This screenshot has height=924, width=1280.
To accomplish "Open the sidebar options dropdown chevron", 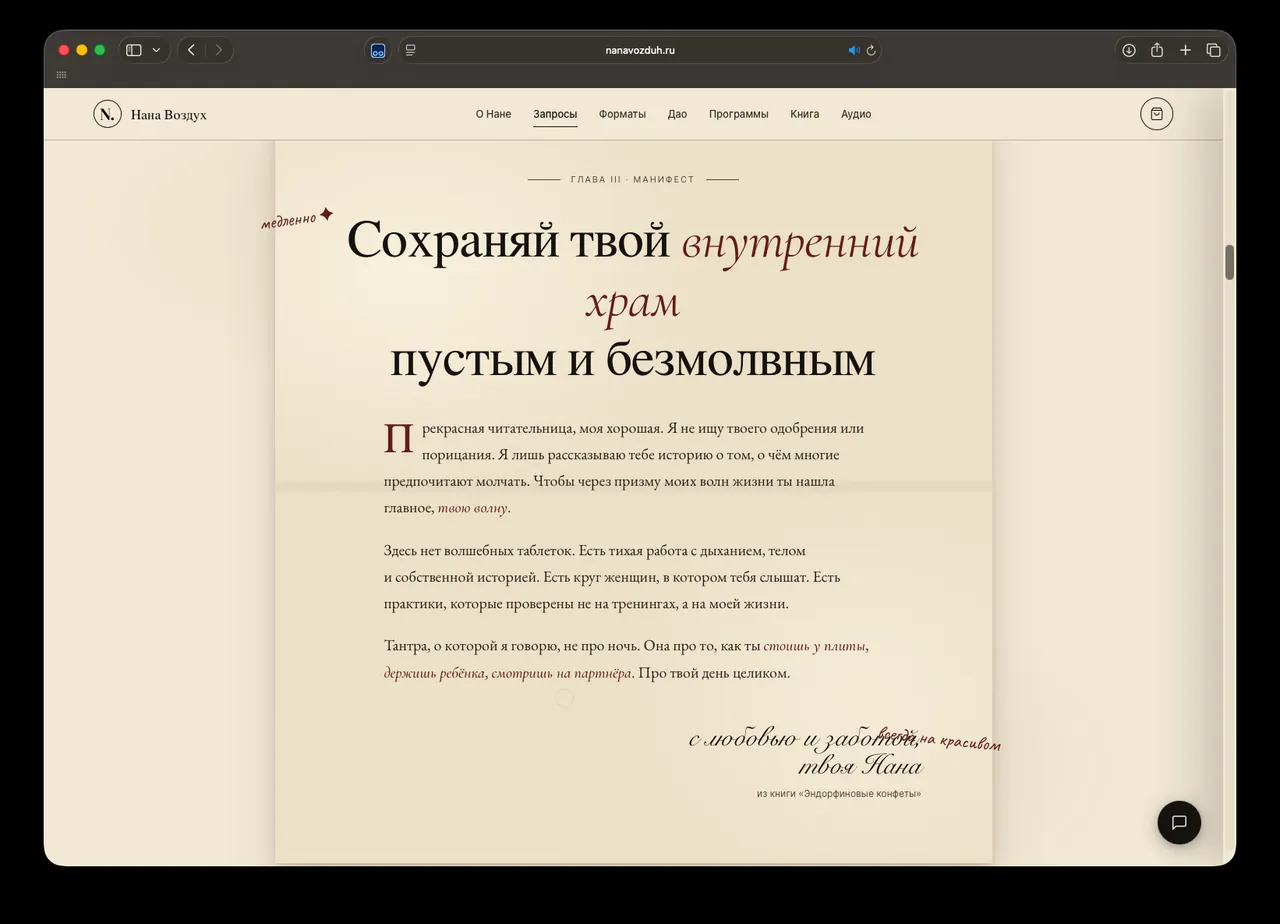I will click(156, 50).
